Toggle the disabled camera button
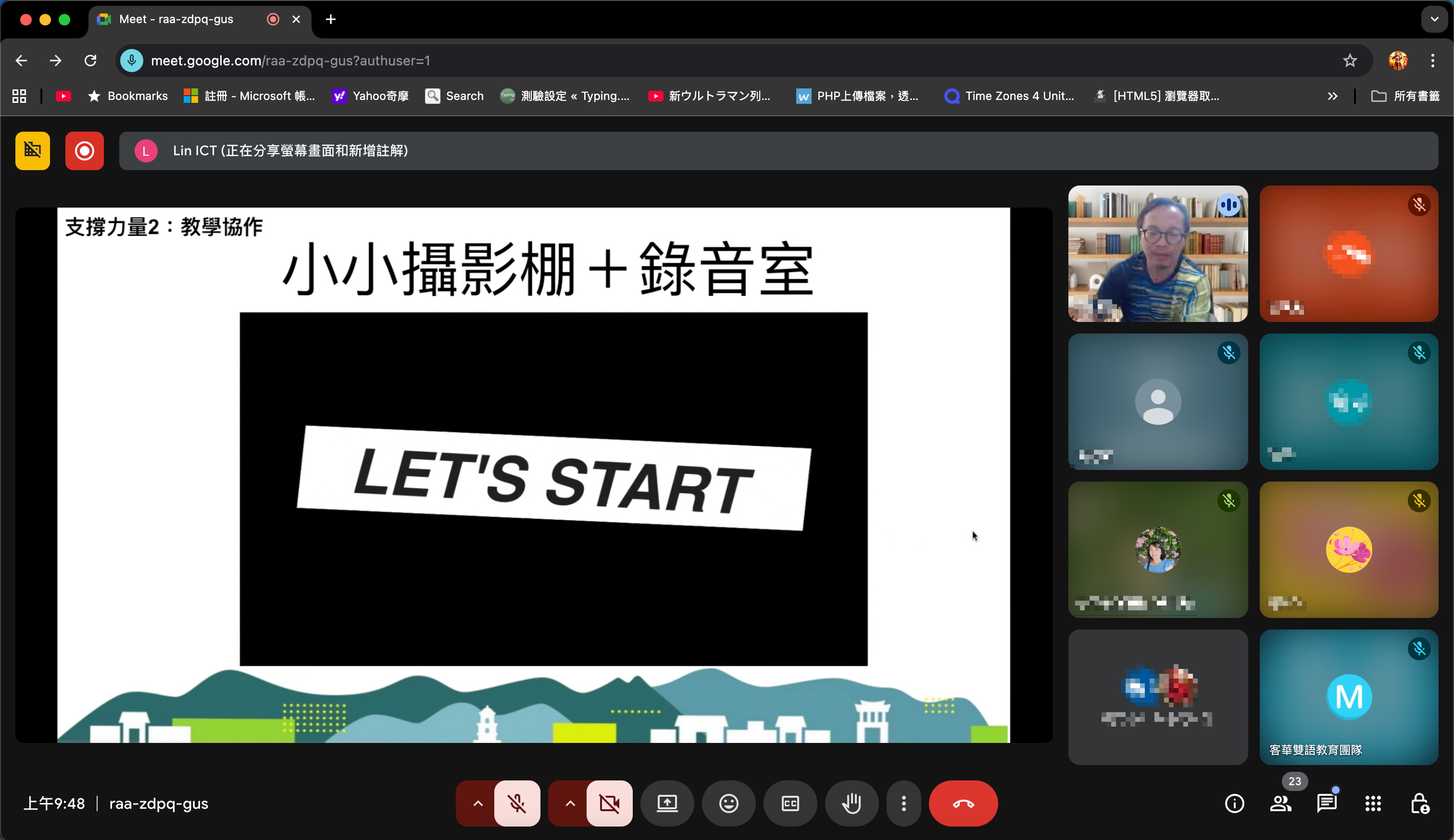 point(609,803)
